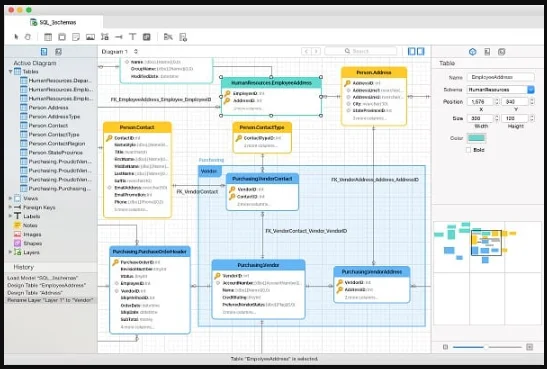Screen dimensions: 547x369
Task: Click zoom in icon below minimap
Action: click(530, 347)
